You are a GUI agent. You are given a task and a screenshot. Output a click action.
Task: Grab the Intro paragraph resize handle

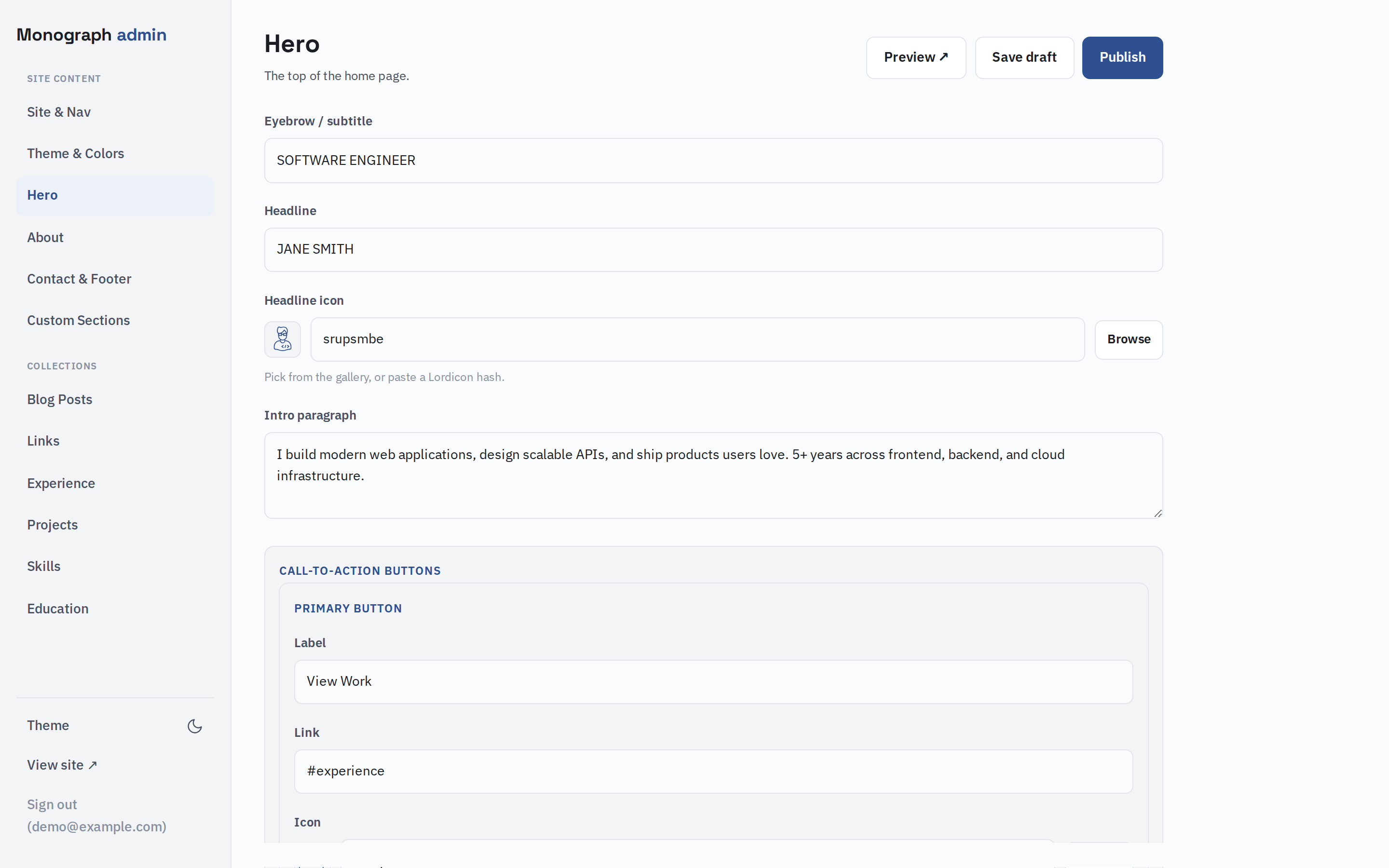click(1157, 513)
